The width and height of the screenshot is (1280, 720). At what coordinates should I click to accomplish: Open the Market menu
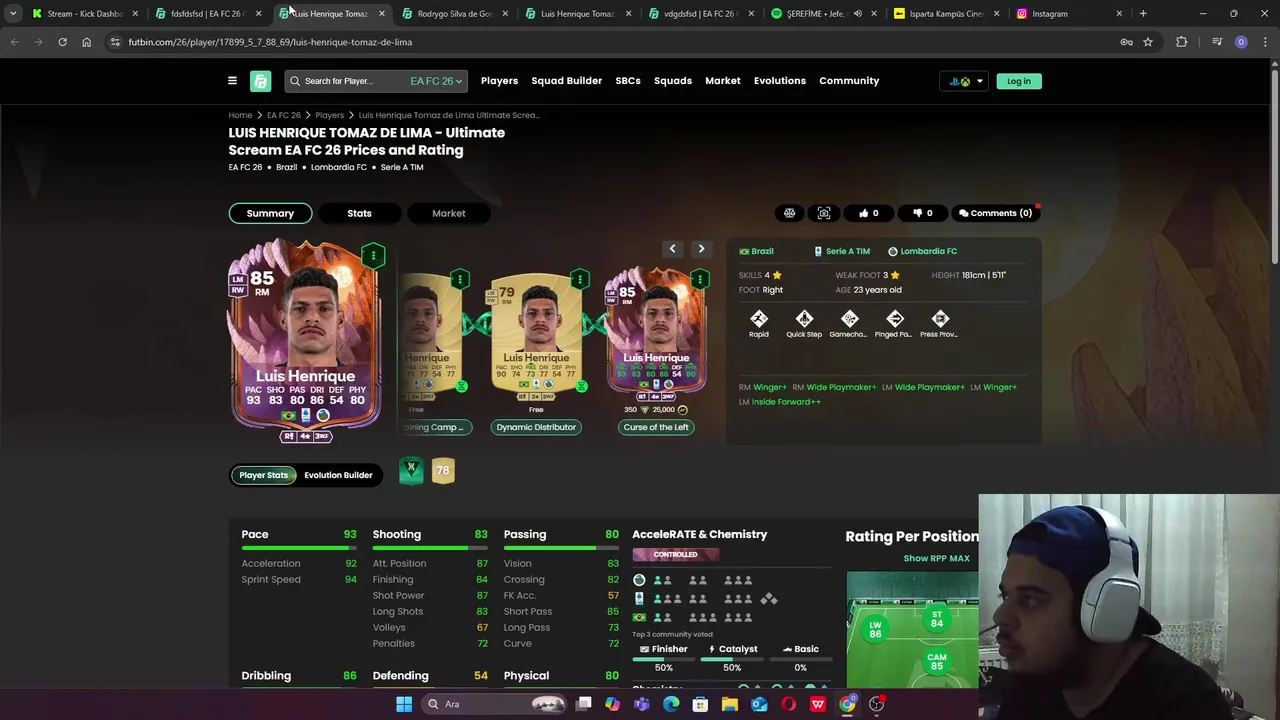tap(723, 81)
